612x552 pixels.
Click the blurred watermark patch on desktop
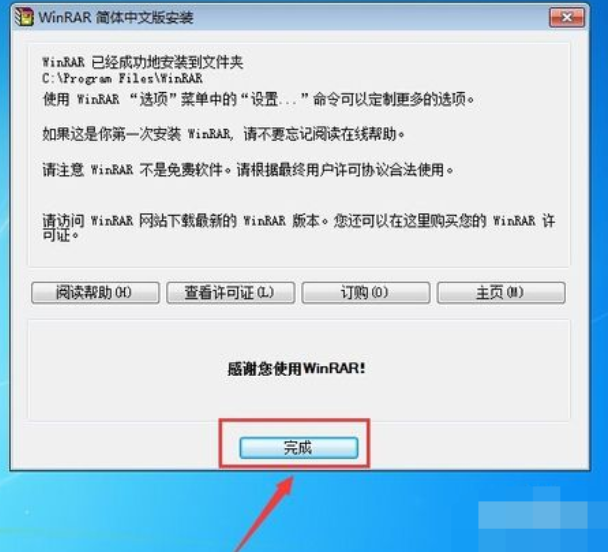pyautogui.click(x=544, y=513)
